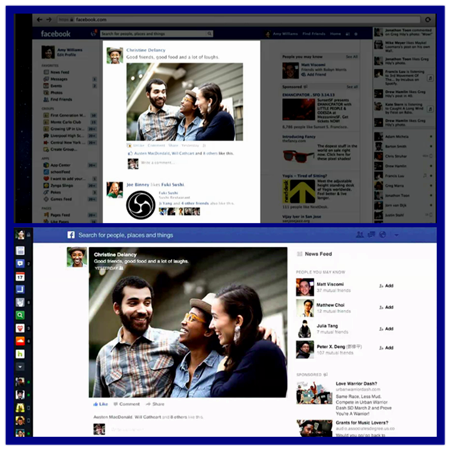
Task: Go to Home in the top navigation bar
Action: pyautogui.click(x=335, y=34)
